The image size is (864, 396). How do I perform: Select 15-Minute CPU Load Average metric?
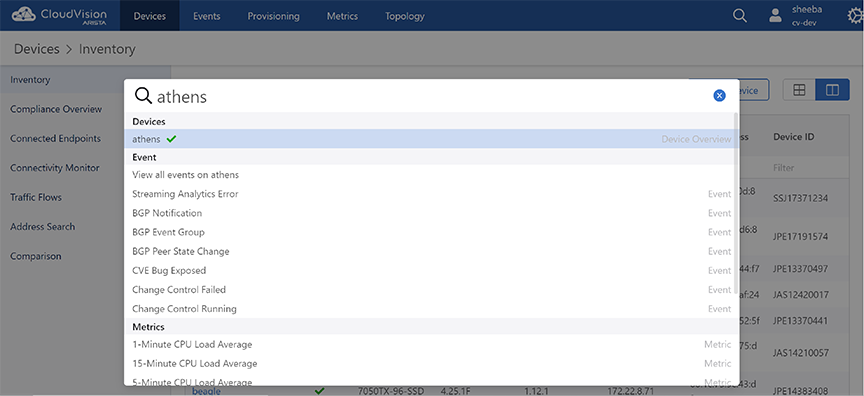(x=431, y=364)
